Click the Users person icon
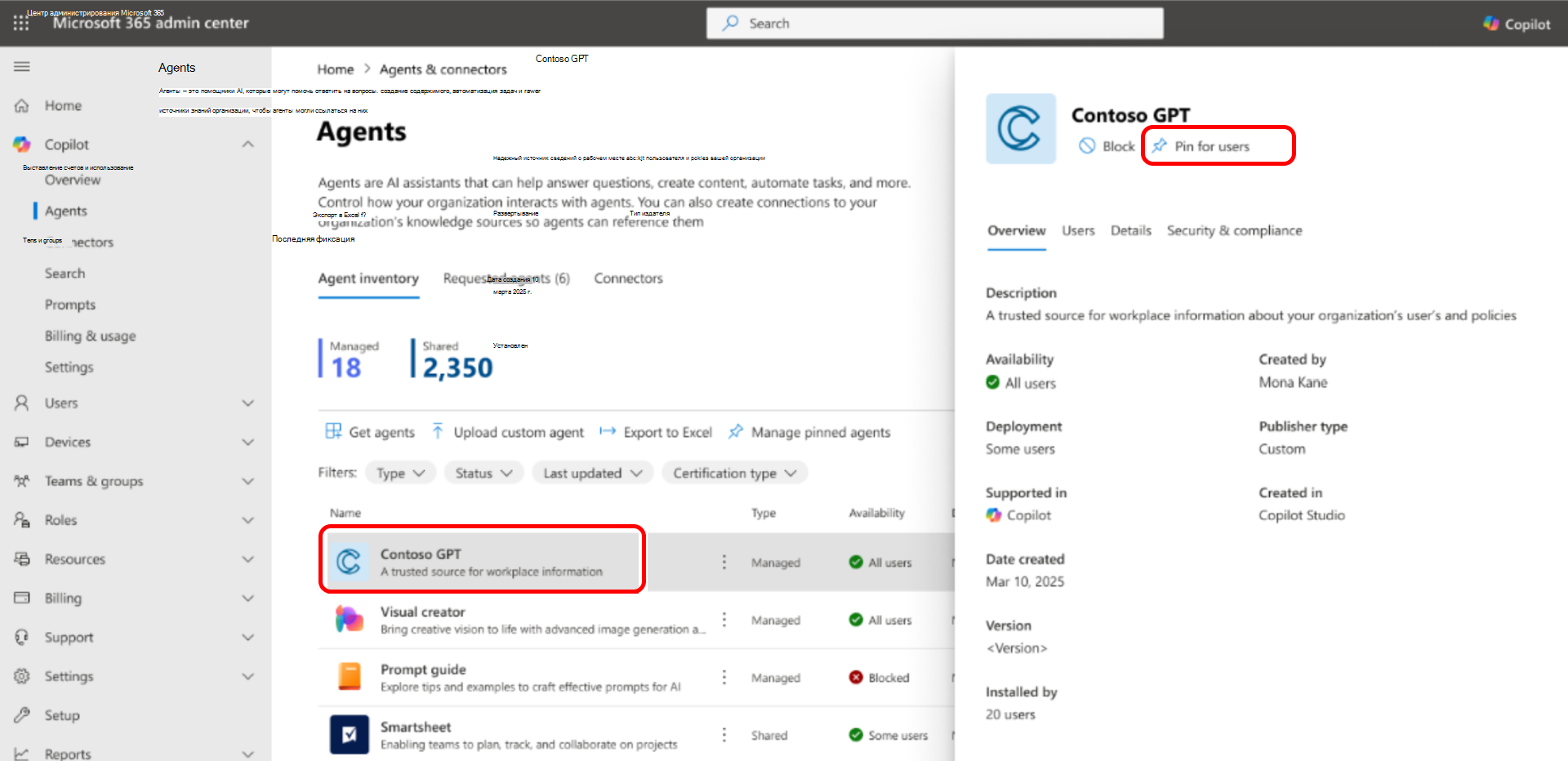The image size is (1568, 761). pos(22,403)
